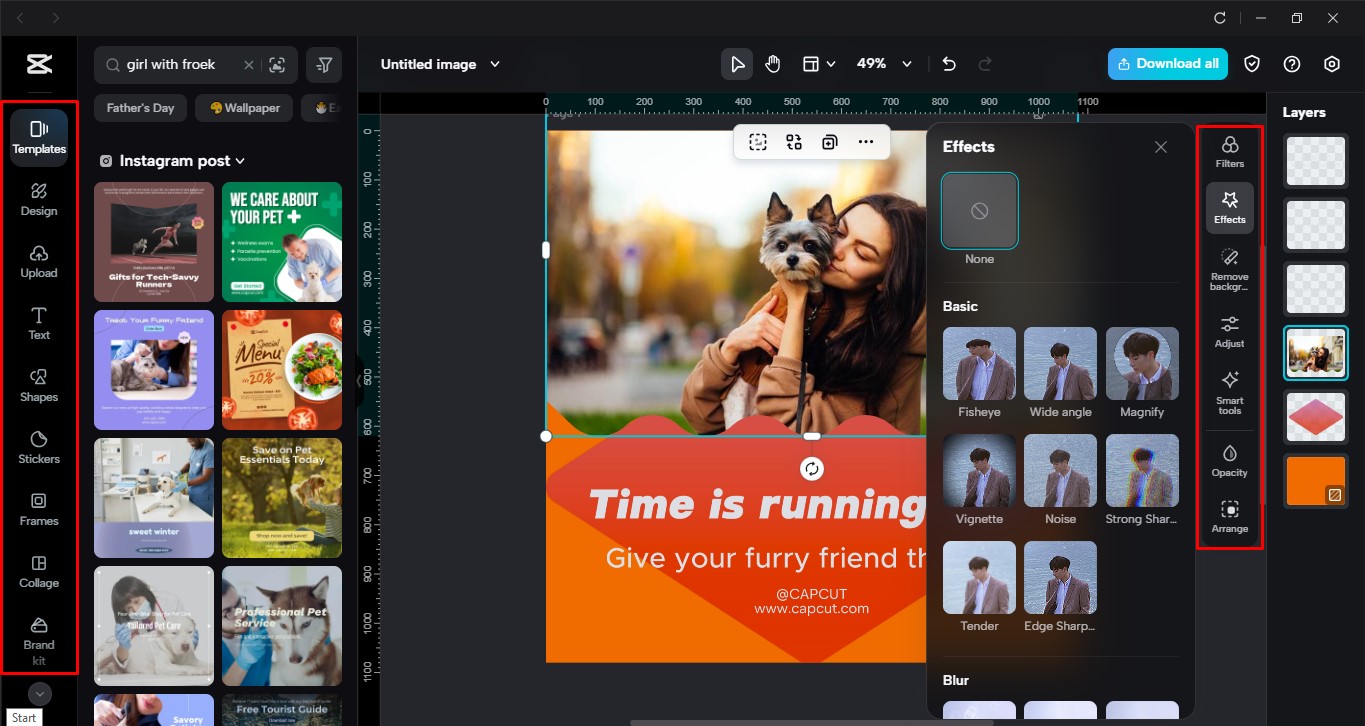Select the Father's Day tag
The width and height of the screenshot is (1365, 726).
pos(140,108)
